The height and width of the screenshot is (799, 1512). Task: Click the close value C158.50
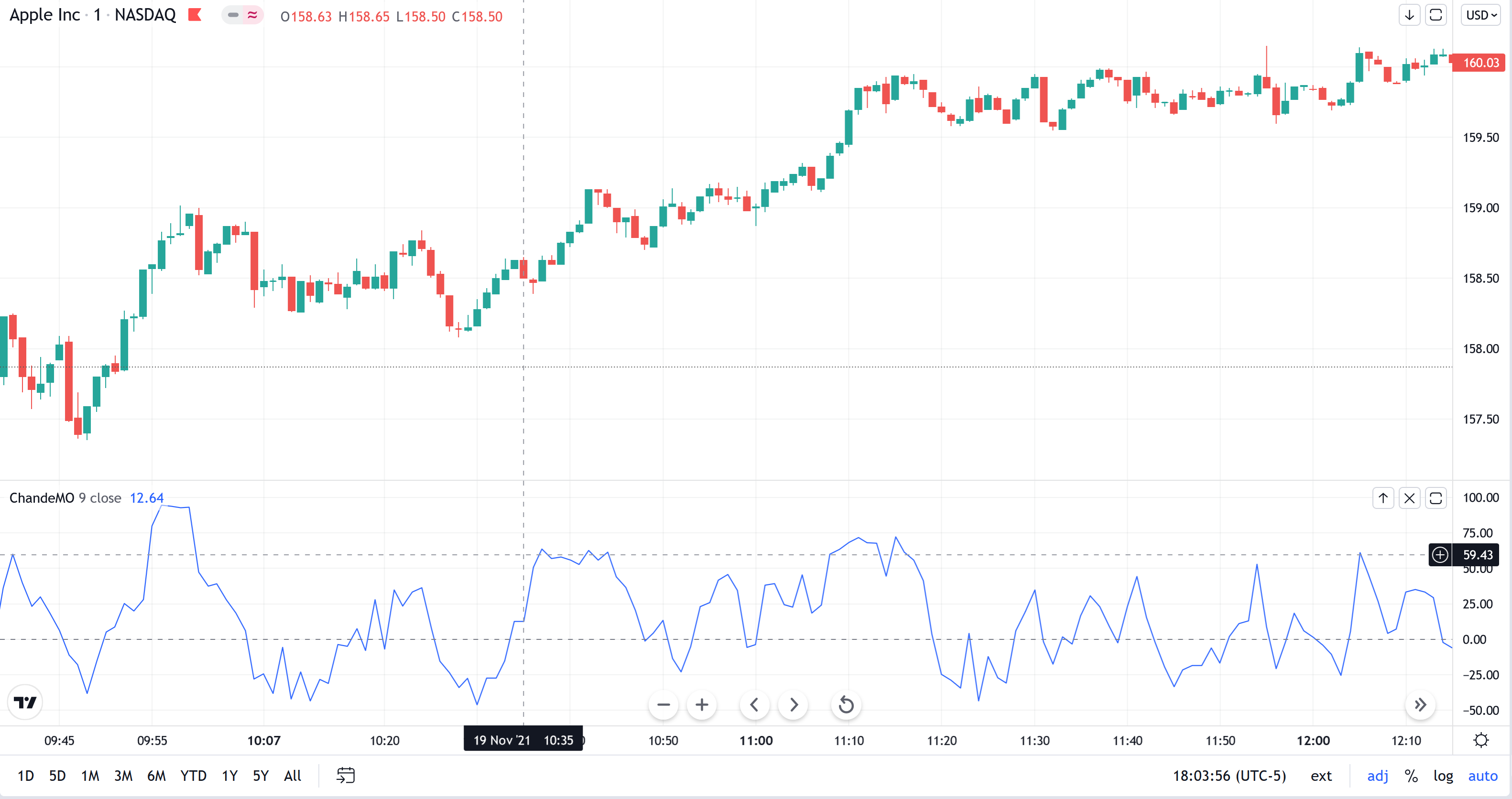pos(477,16)
